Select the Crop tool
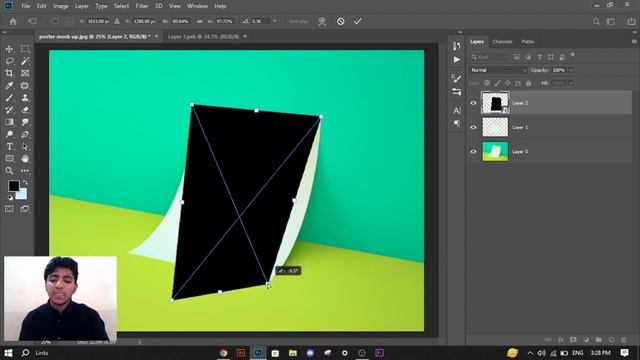Image resolution: width=640 pixels, height=360 pixels. [x=9, y=73]
